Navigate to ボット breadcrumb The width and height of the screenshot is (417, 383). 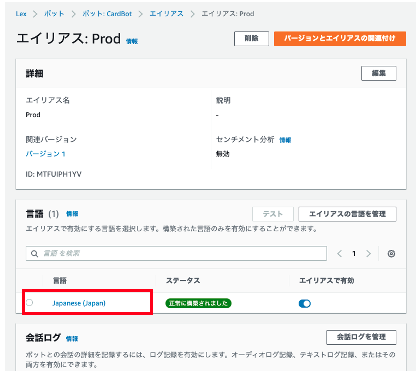[54, 14]
